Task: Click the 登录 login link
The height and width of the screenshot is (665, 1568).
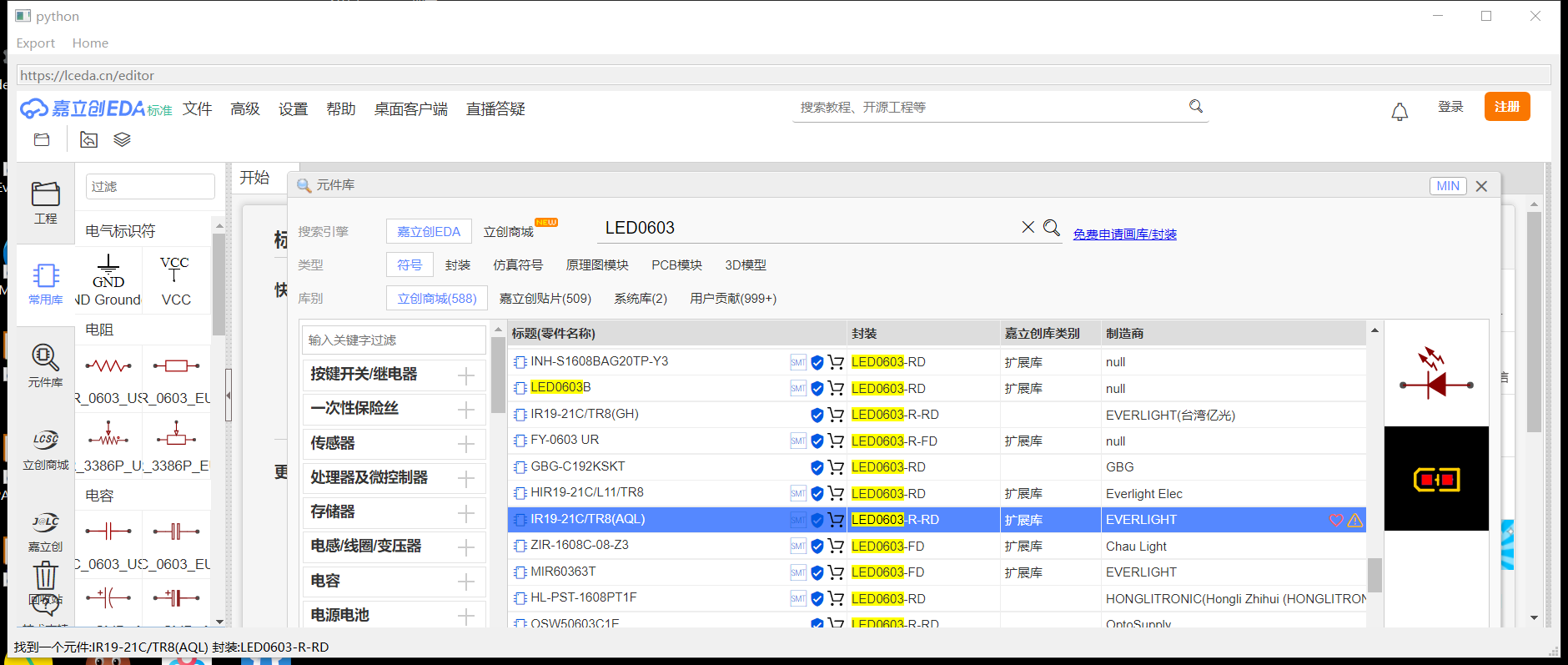Action: click(1451, 107)
